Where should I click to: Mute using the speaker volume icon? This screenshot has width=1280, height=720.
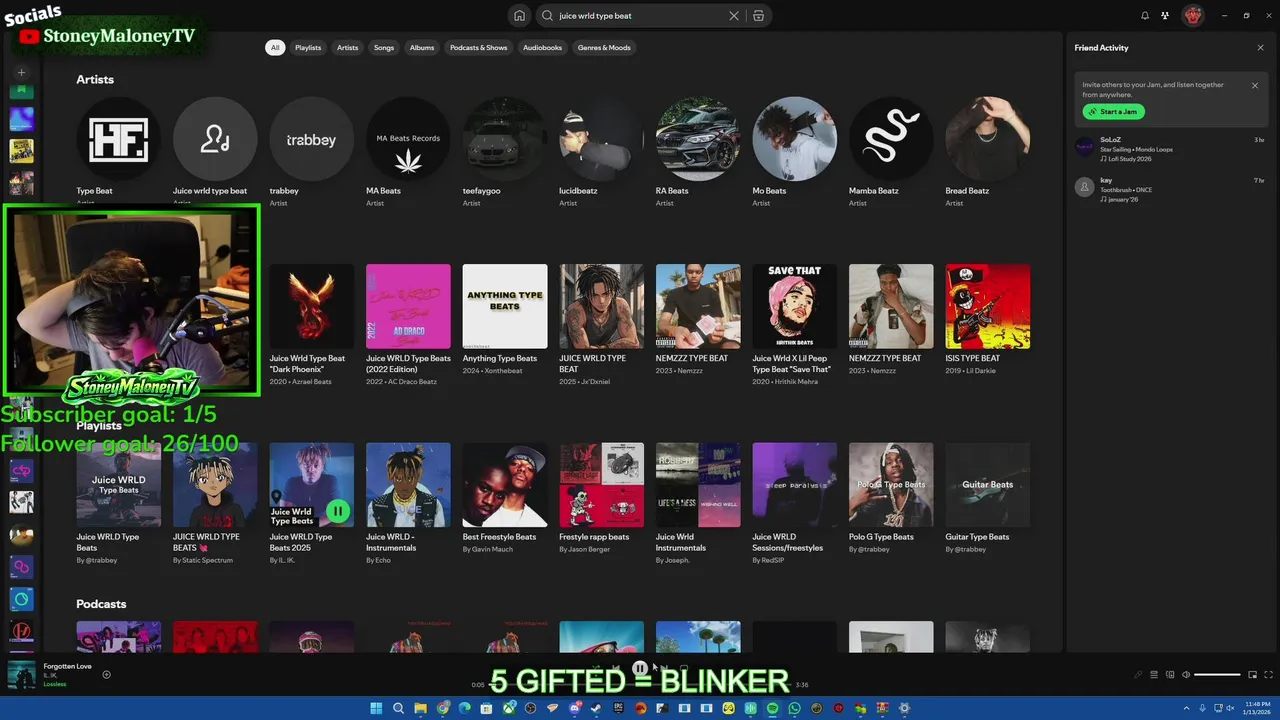click(x=1186, y=675)
